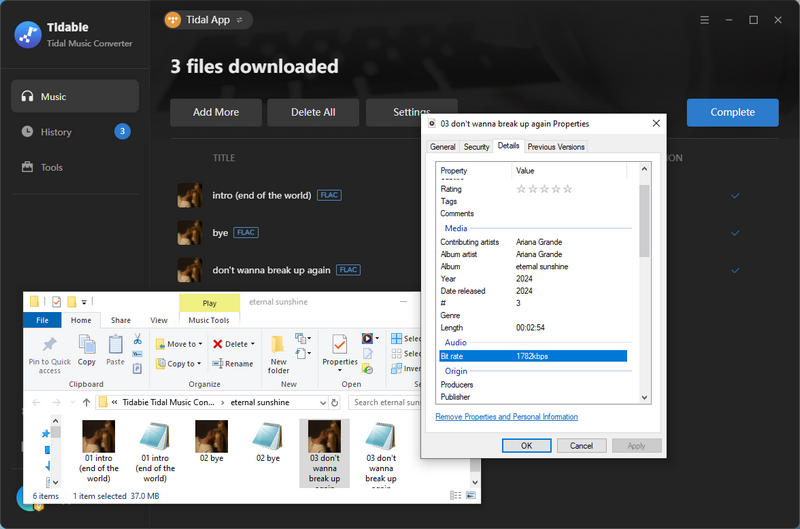Click the Cut scissors icon
This screenshot has width=800, height=529.
click(138, 340)
